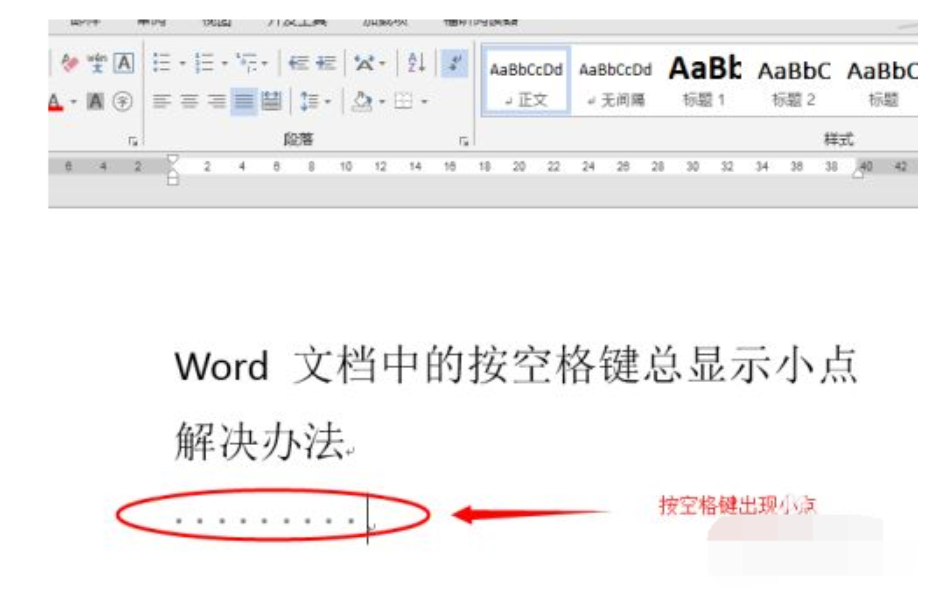Apply distributed alignment
The width and height of the screenshot is (940, 607).
click(x=272, y=101)
